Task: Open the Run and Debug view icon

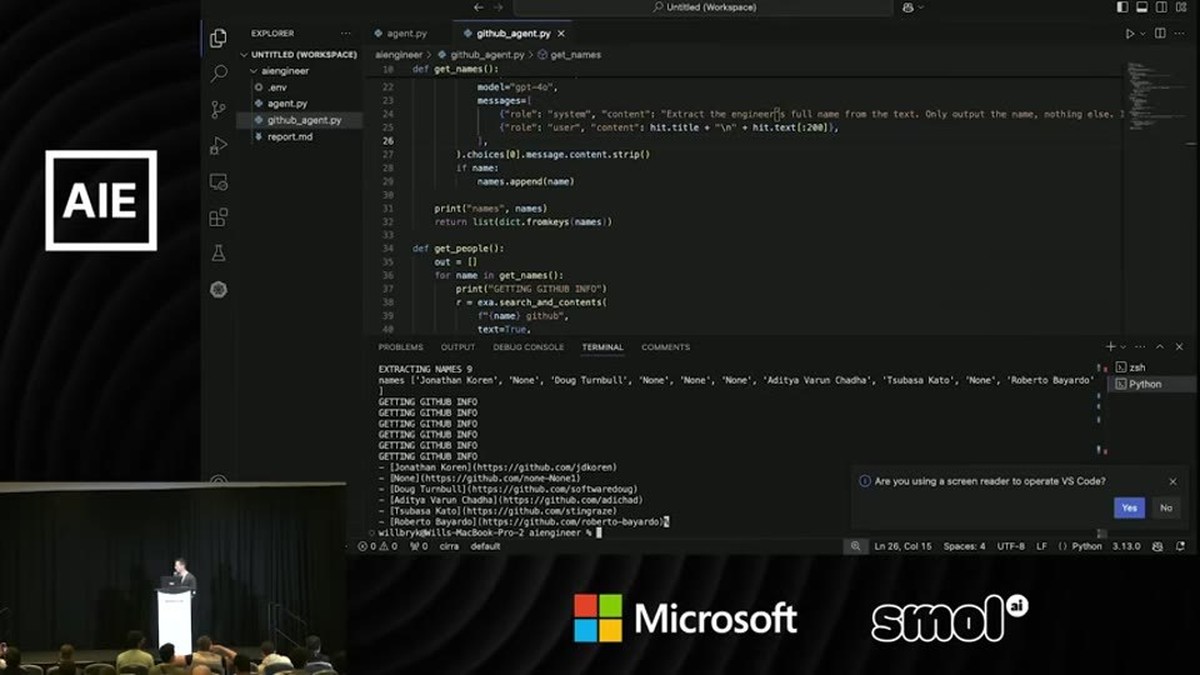Action: (x=218, y=146)
